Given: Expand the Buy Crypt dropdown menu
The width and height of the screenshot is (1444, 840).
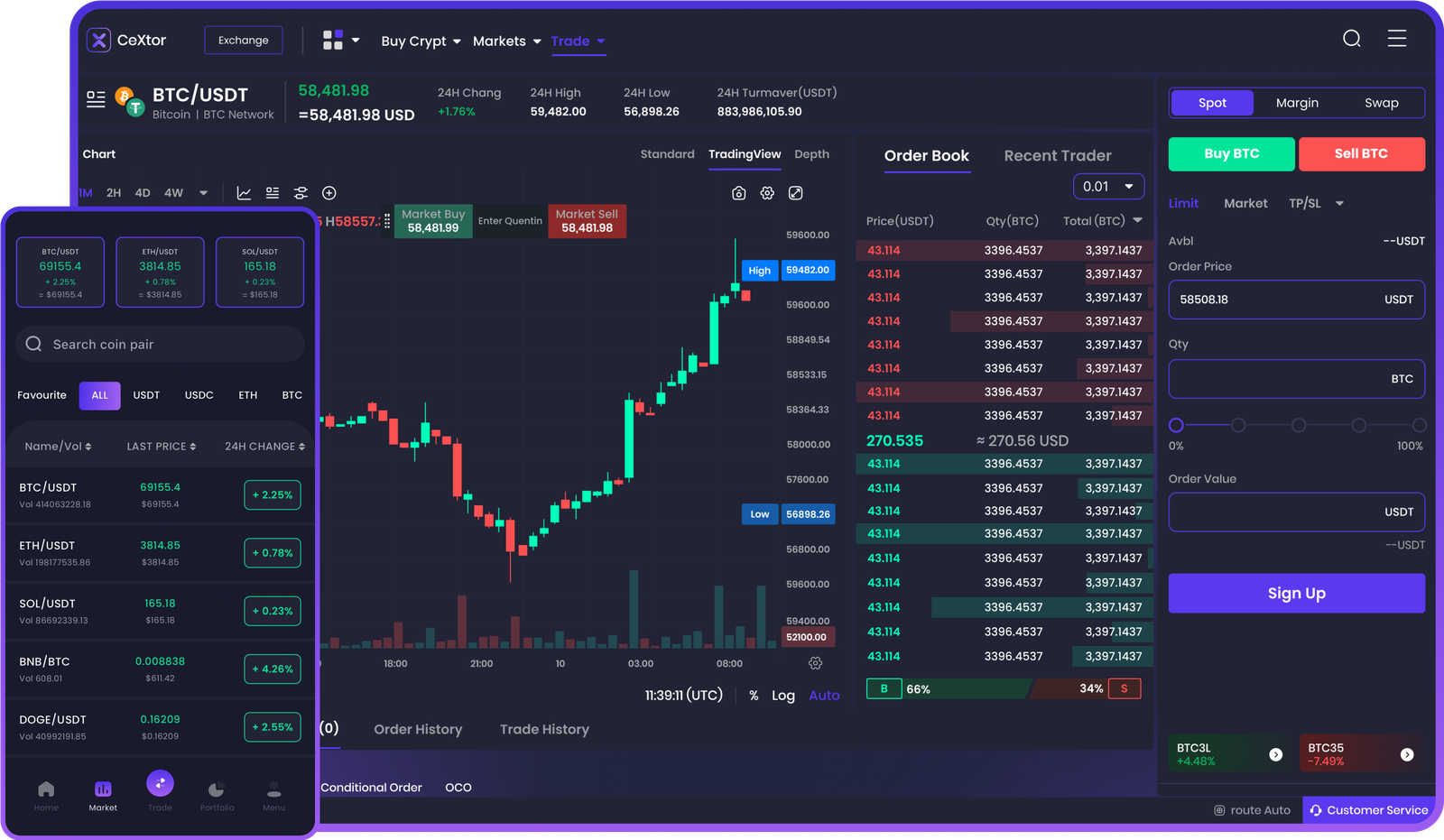Looking at the screenshot, I should 421,42.
